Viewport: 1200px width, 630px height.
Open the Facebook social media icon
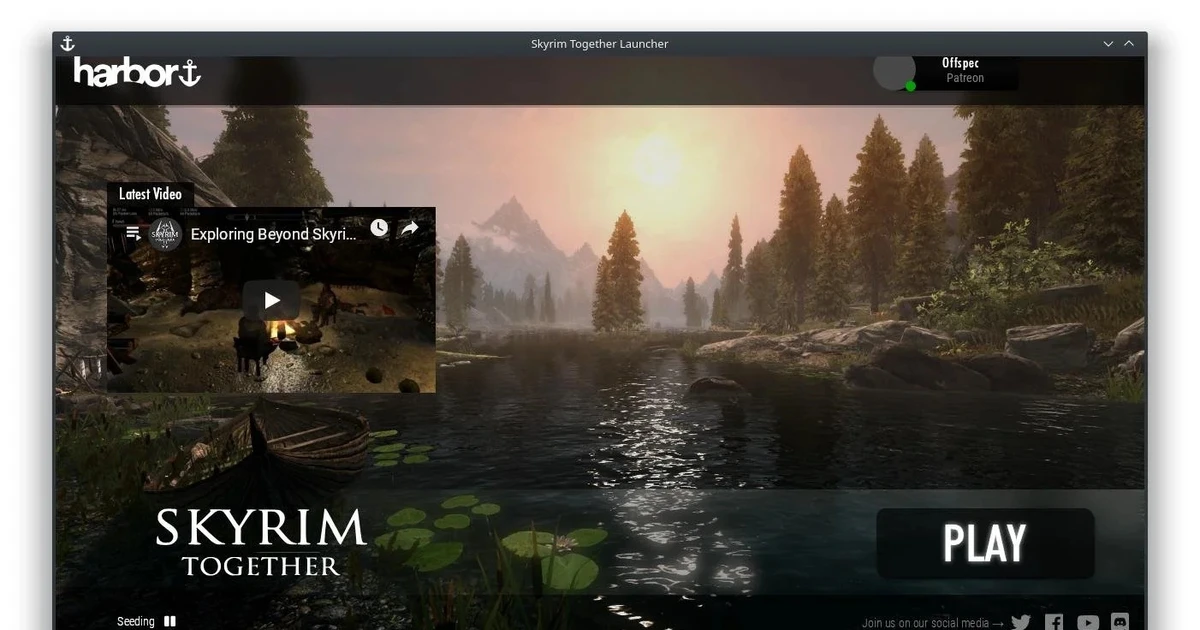tap(1054, 622)
